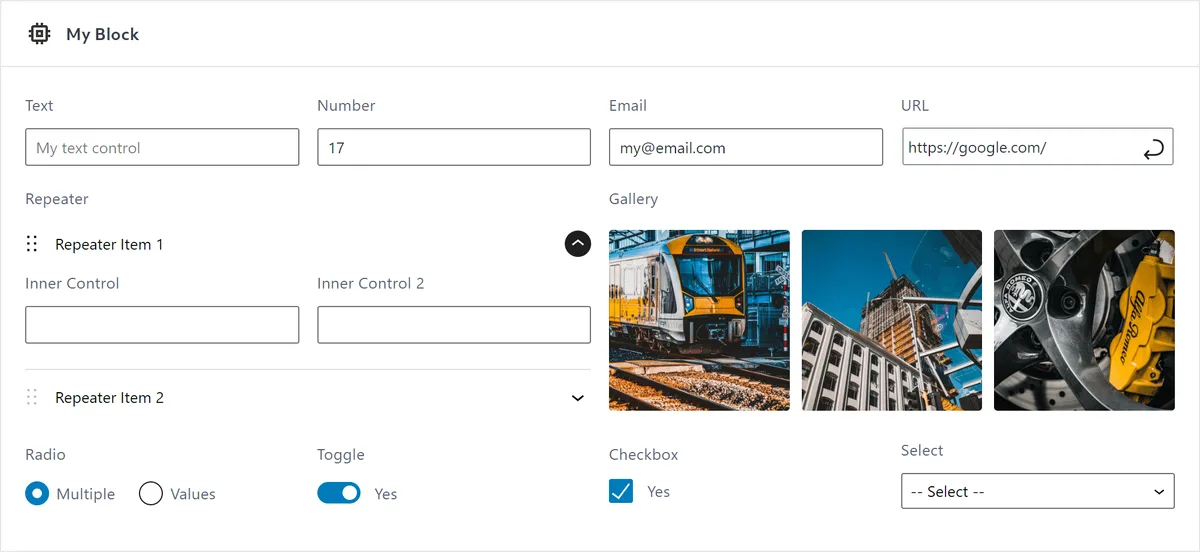Open the building construction gallery image
This screenshot has width=1200, height=552.
[892, 320]
